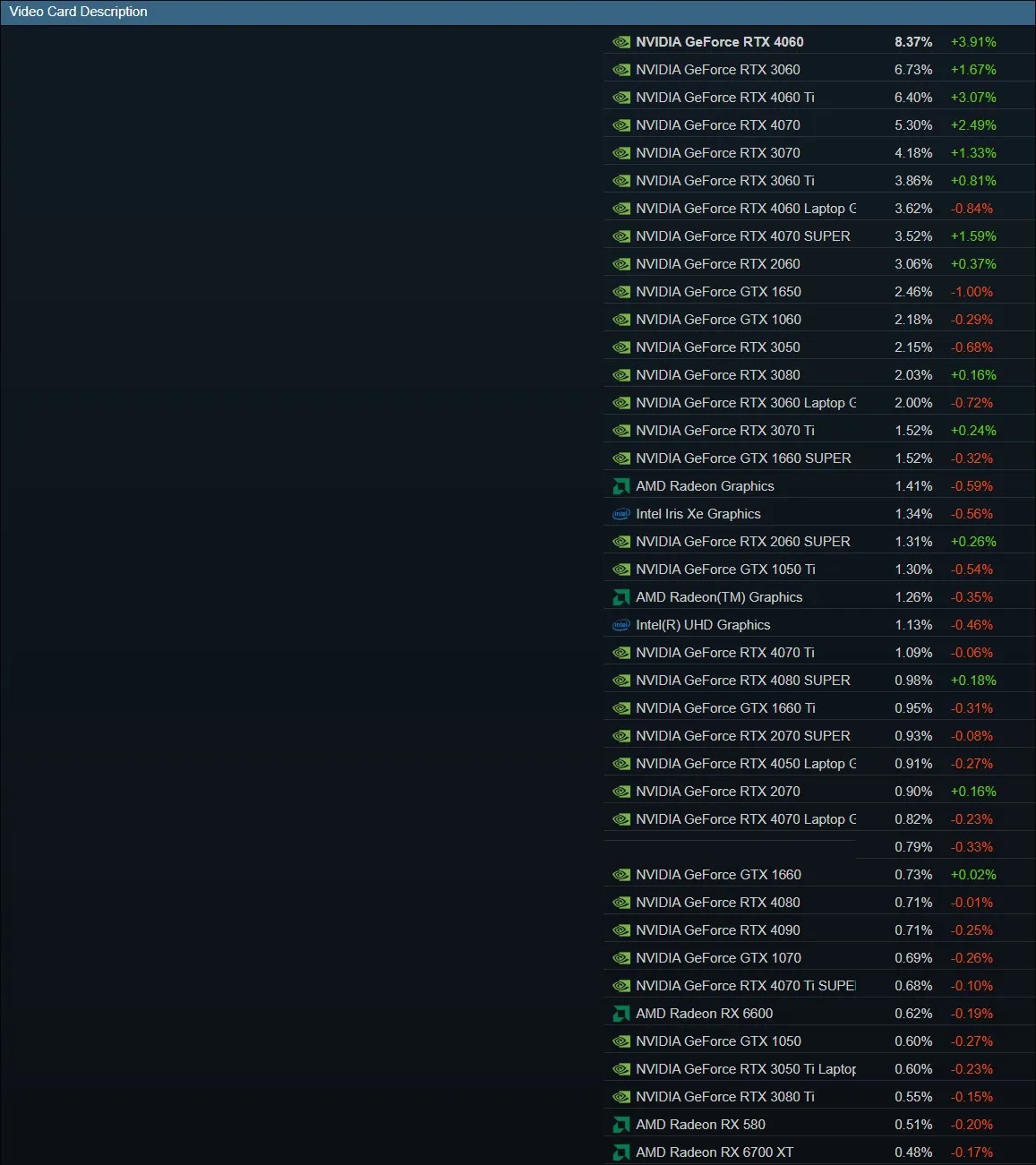Image resolution: width=1036 pixels, height=1165 pixels.
Task: Click NVIDIA logo beside RTX 3070
Action: click(x=621, y=153)
